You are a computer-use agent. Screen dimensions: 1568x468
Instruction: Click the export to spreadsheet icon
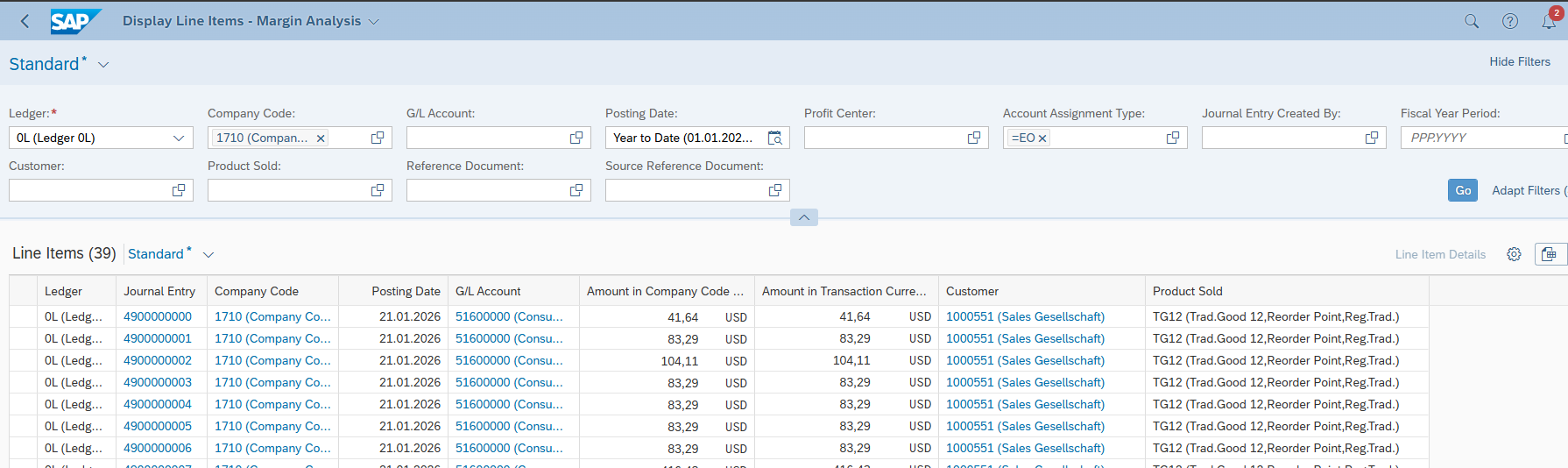(x=1549, y=254)
